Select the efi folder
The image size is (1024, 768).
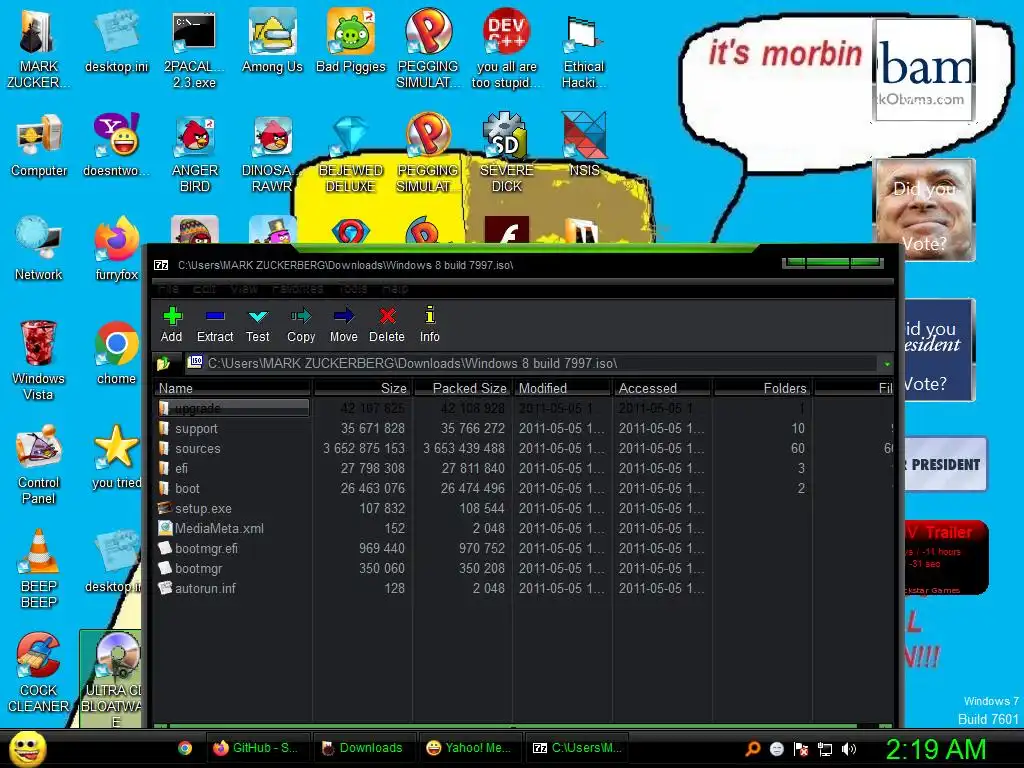tap(181, 468)
